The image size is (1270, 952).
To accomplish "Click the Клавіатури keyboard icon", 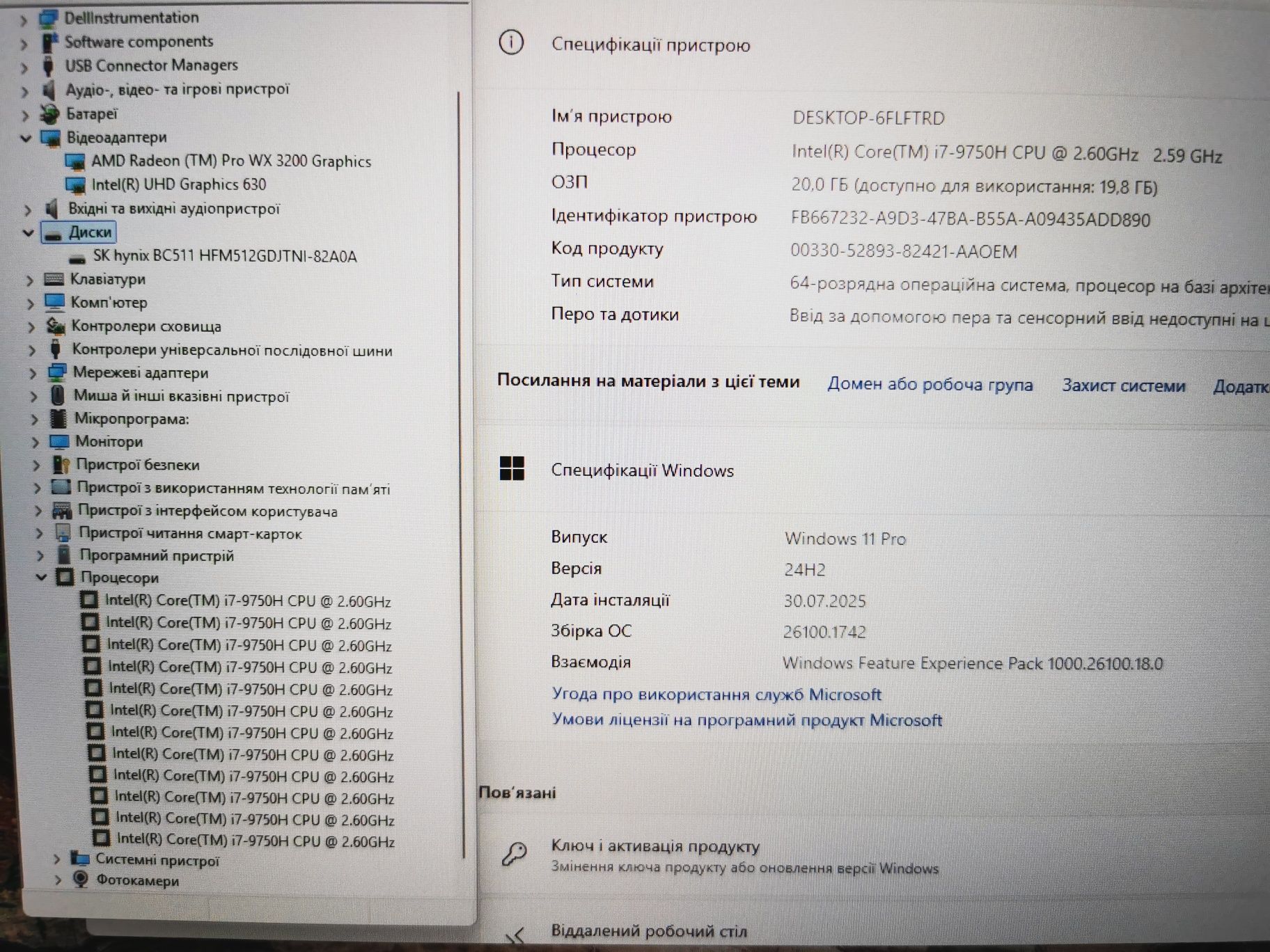I will point(54,280).
